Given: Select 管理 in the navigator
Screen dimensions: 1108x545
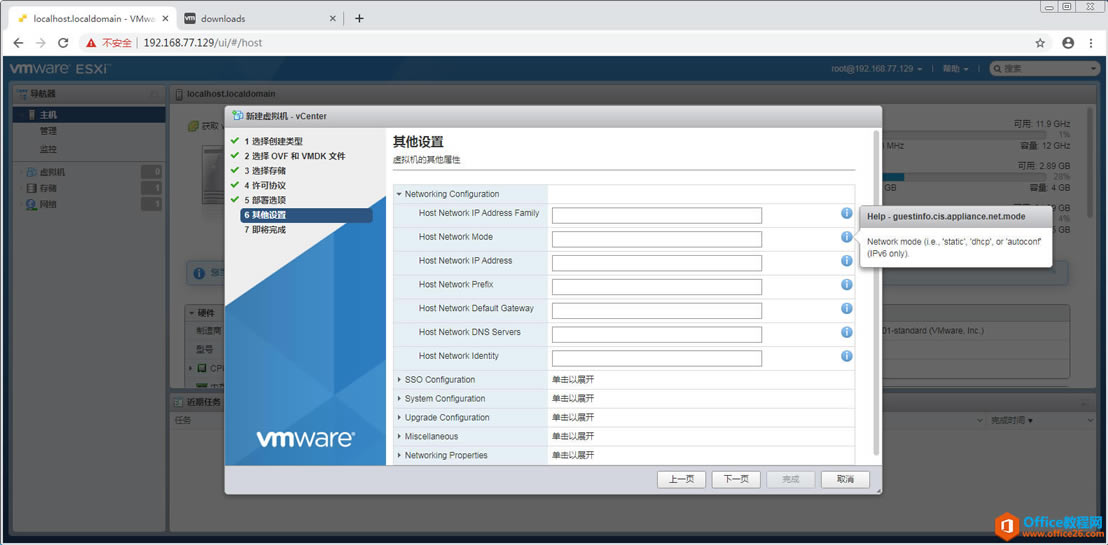Looking at the screenshot, I should (x=48, y=131).
